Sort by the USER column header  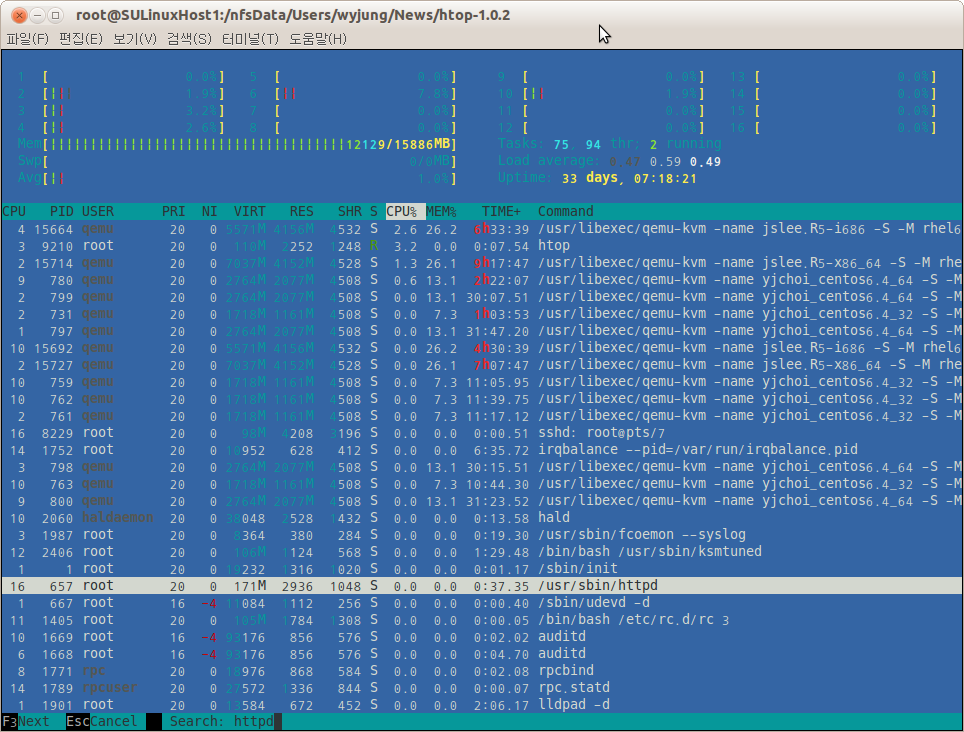point(98,211)
